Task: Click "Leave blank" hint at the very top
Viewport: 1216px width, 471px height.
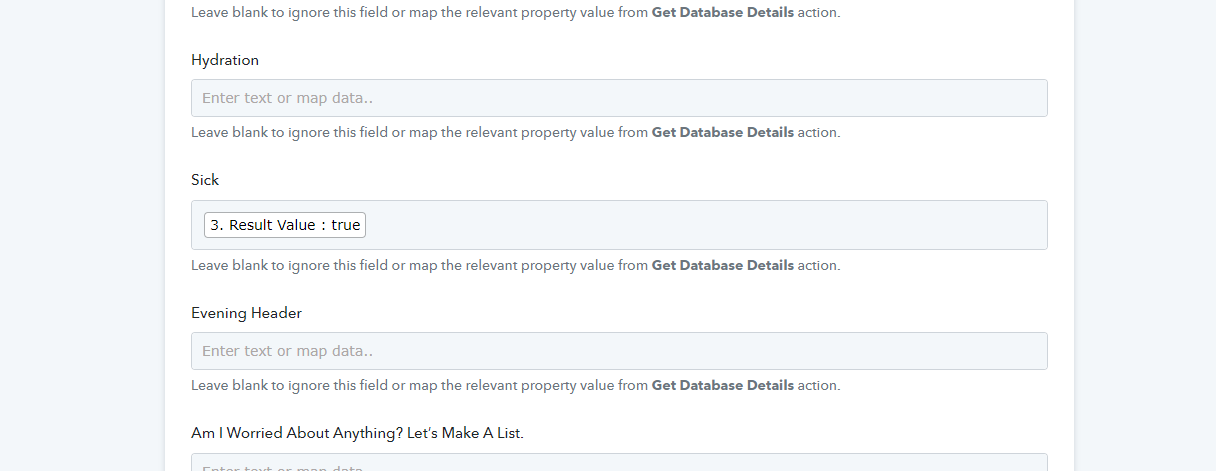Action: coord(229,13)
